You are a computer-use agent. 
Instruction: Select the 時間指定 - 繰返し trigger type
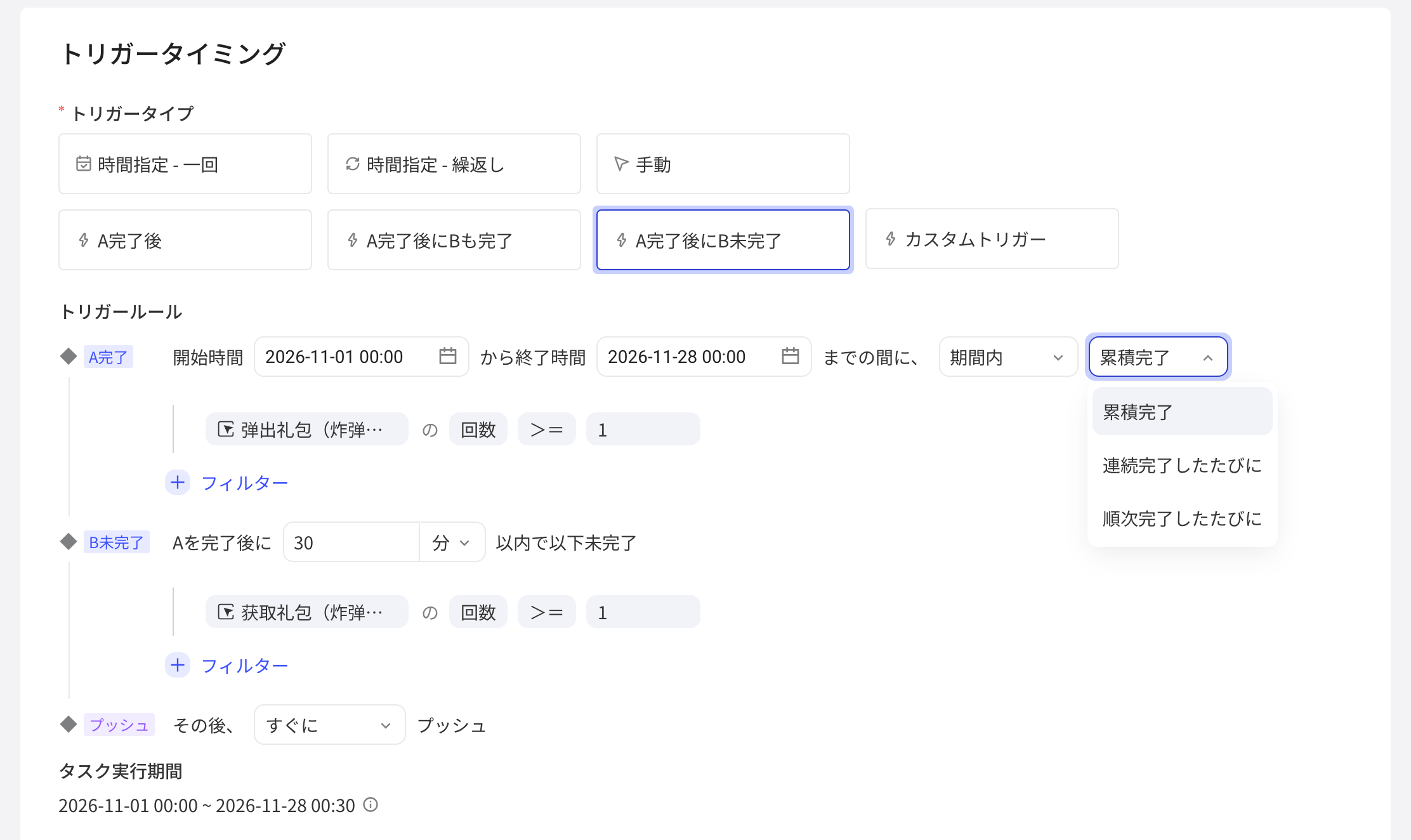(x=454, y=164)
